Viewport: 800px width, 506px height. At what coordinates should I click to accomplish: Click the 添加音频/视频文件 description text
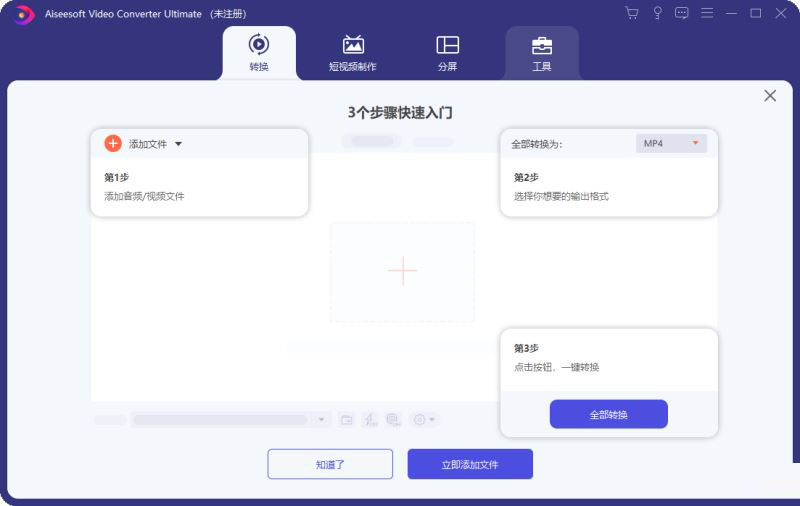[x=144, y=196]
